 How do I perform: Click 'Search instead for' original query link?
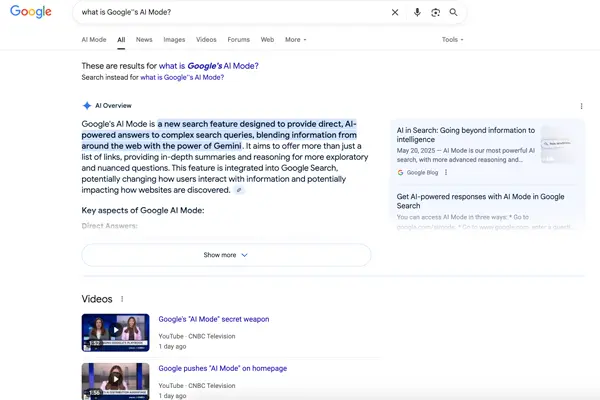tap(182, 77)
